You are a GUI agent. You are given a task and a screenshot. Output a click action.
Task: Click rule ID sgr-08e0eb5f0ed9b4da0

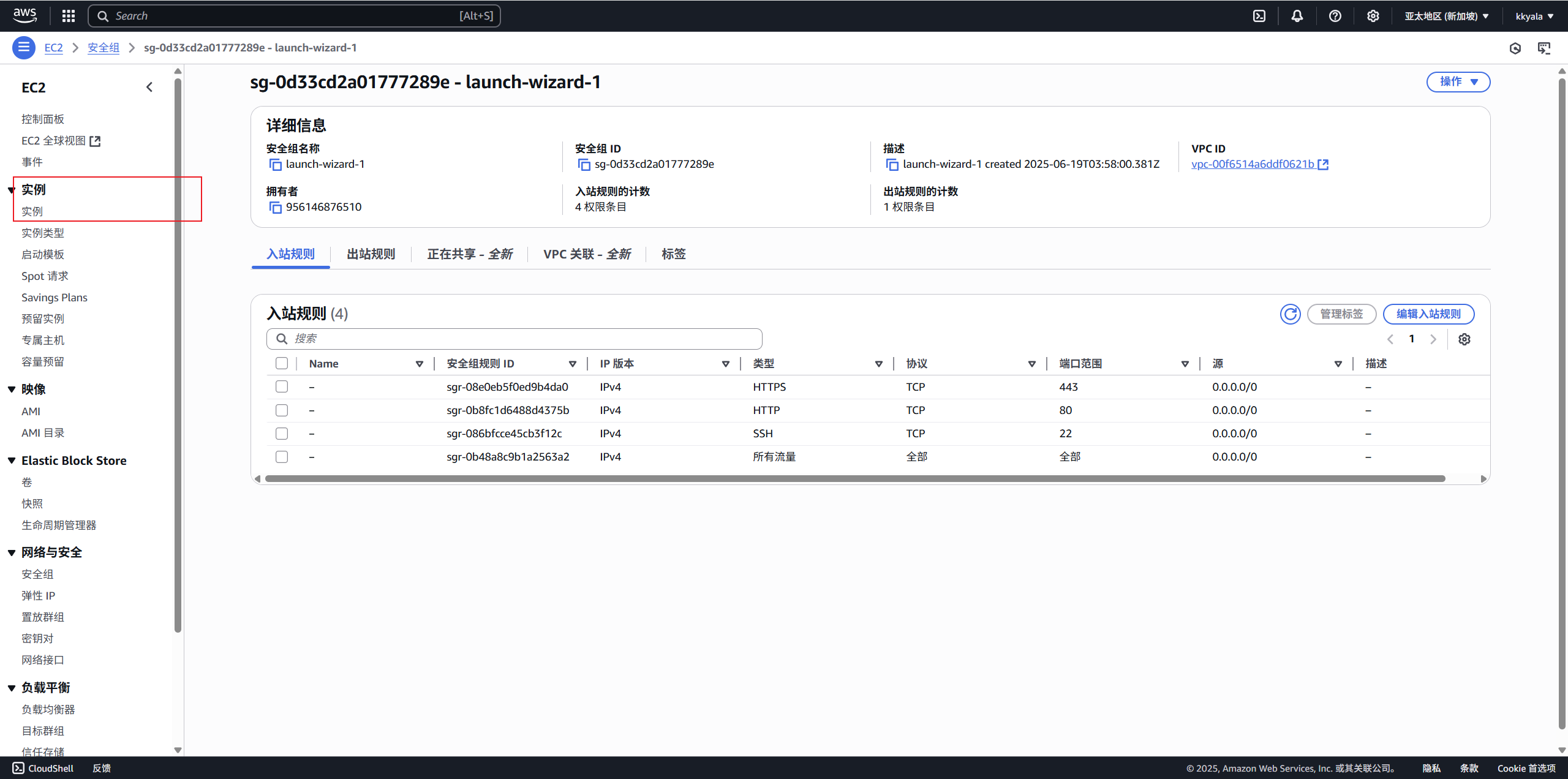coord(507,387)
